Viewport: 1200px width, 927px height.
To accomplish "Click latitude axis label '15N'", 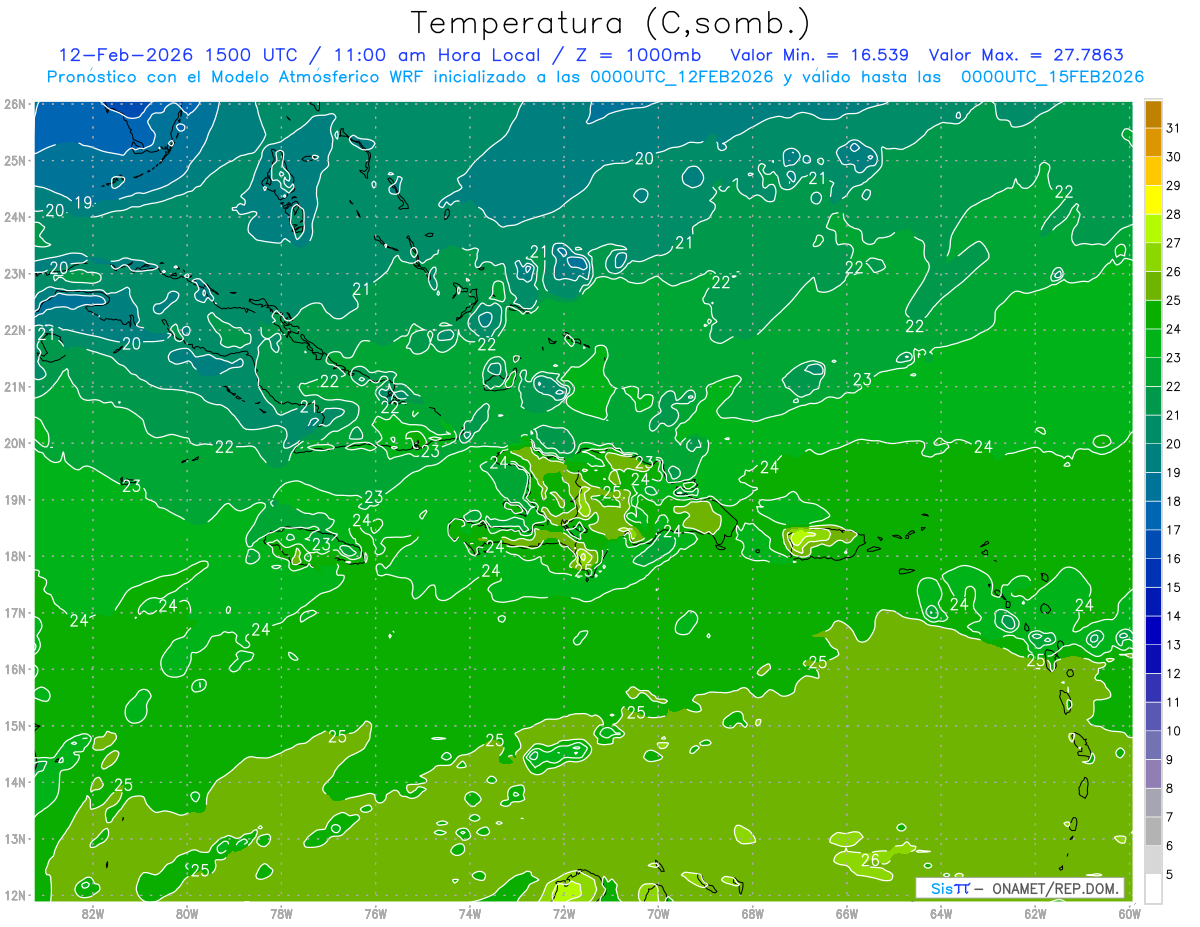I will point(15,726).
